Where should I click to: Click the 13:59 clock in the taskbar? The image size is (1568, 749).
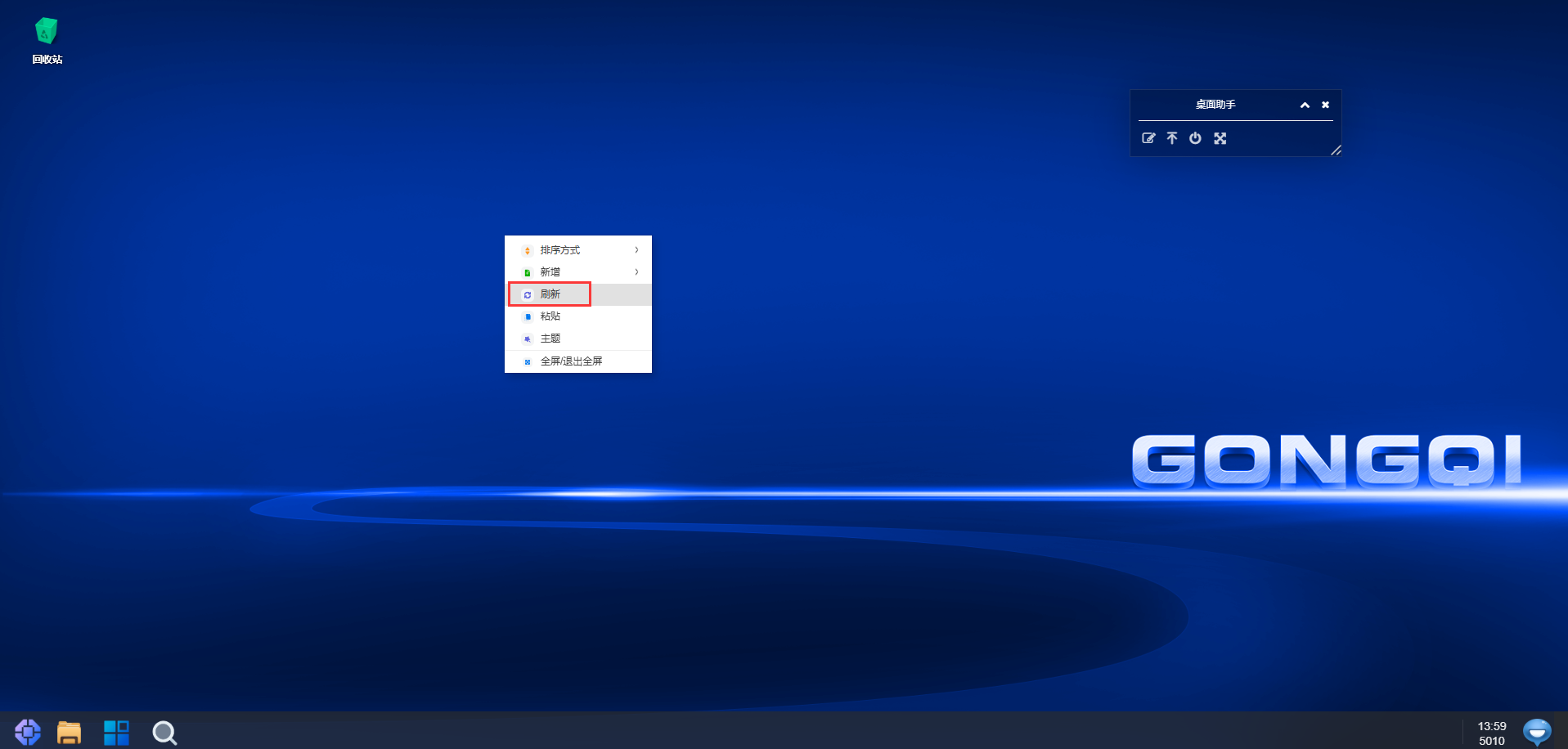1492,726
